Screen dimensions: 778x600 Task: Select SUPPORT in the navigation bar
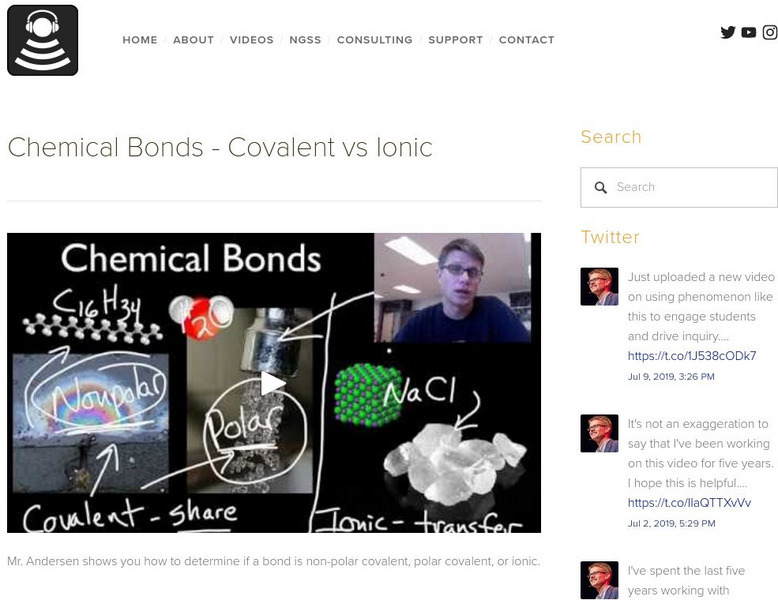[x=455, y=40]
